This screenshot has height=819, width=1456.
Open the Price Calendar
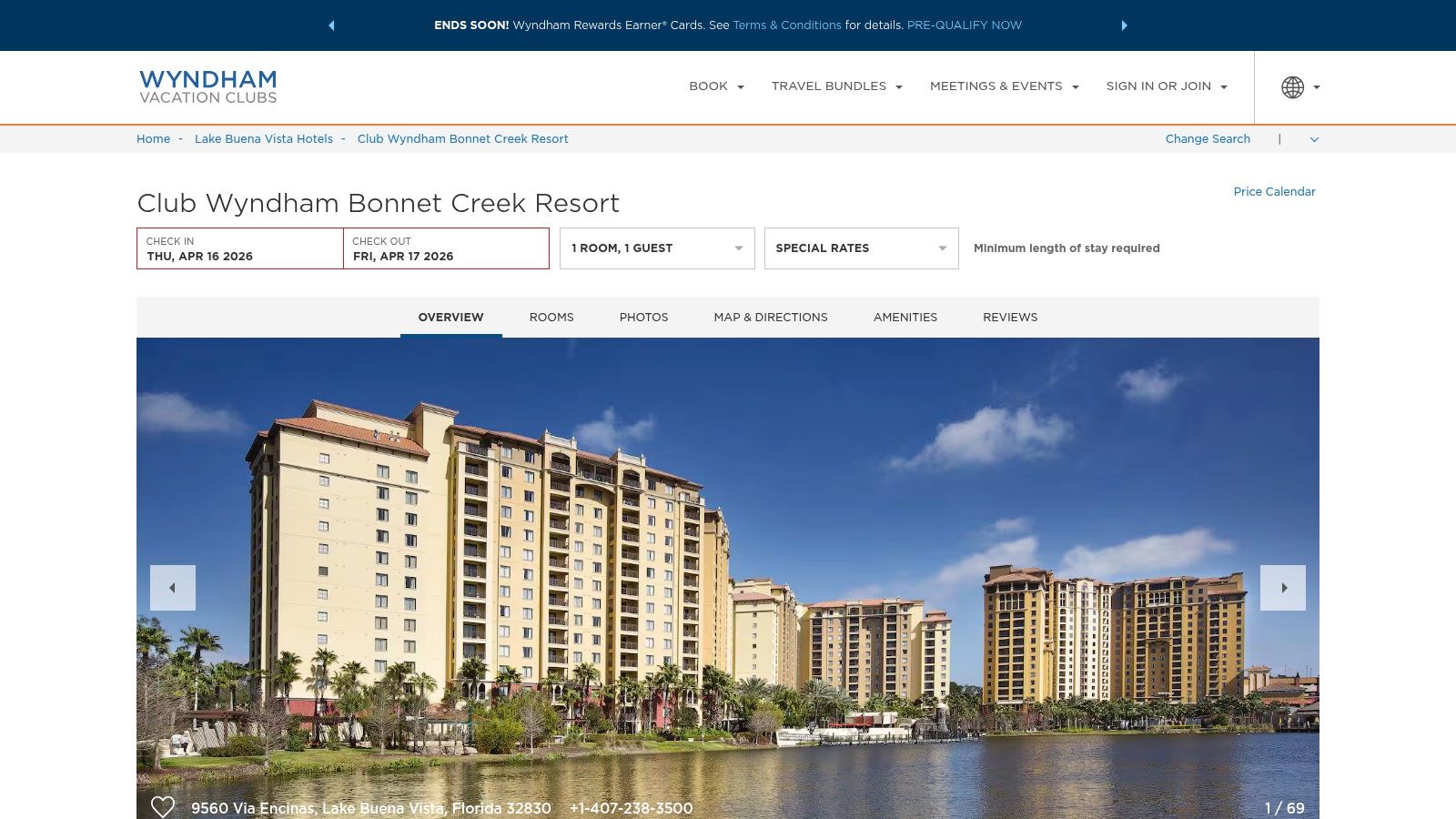1274,192
